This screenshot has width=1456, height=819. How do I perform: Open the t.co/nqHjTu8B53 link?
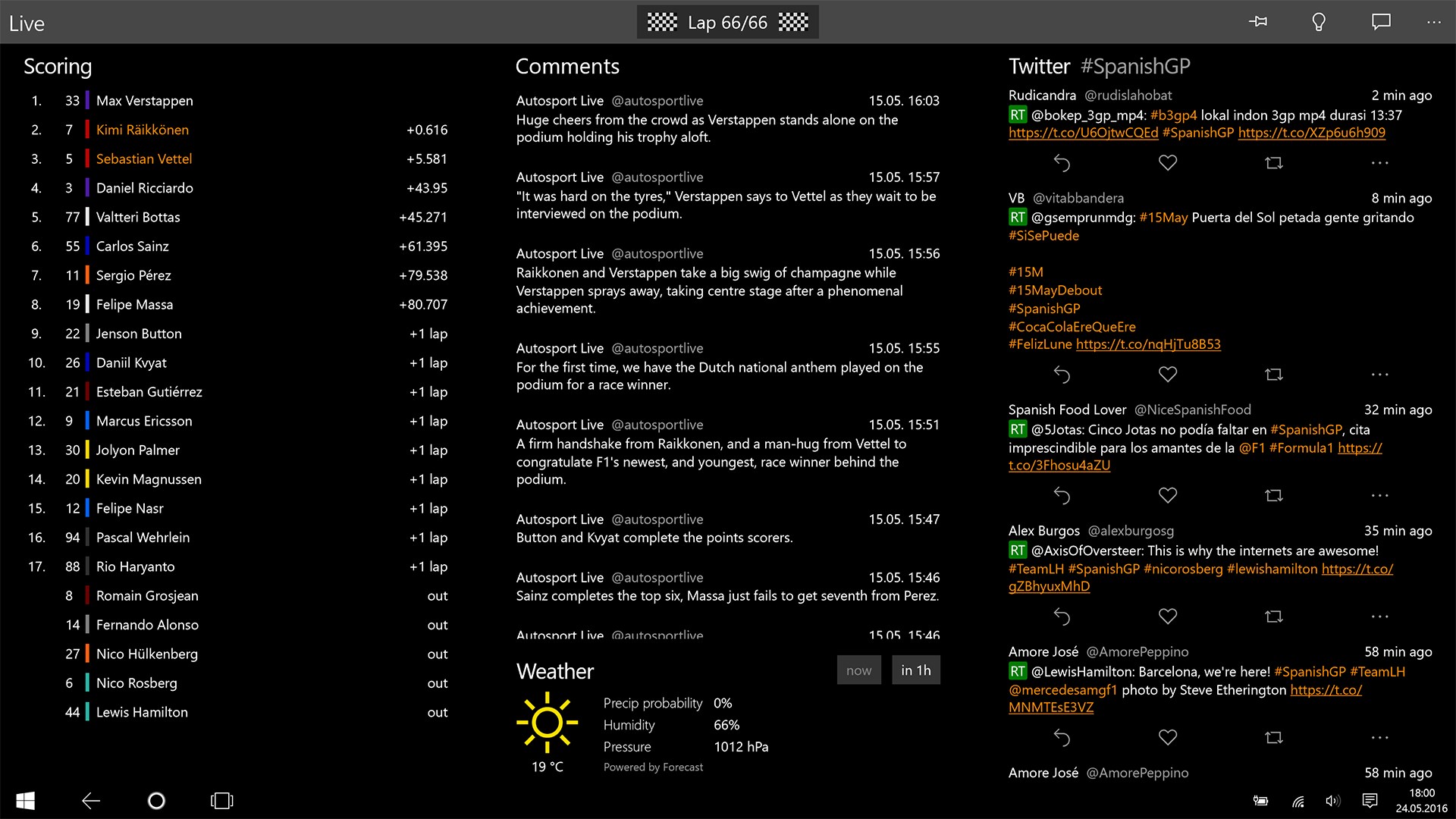pos(1148,344)
